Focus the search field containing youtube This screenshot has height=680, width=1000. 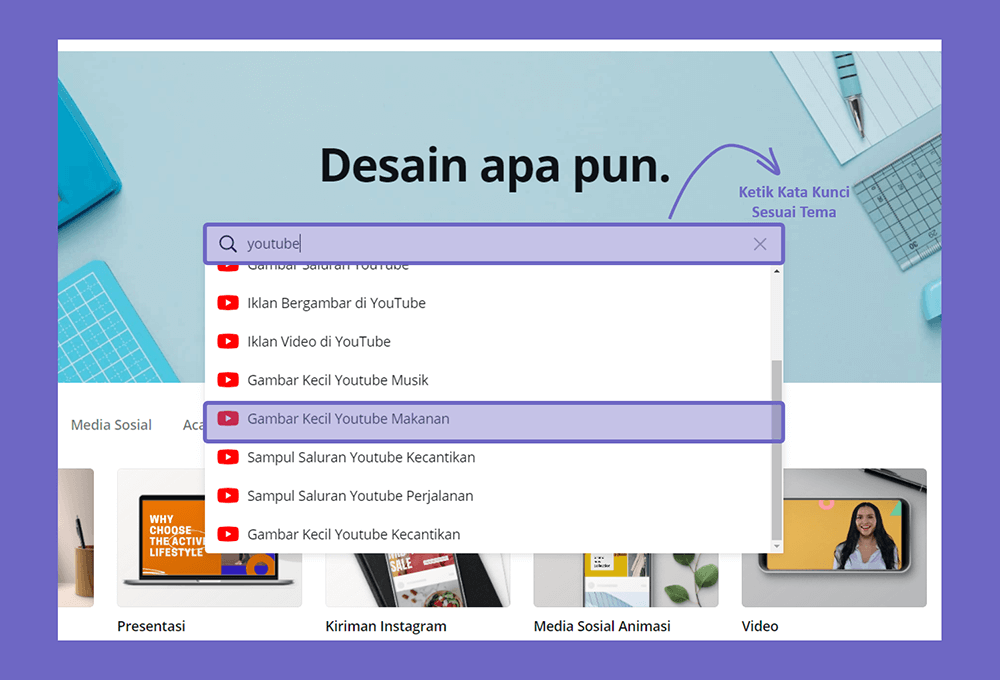(494, 244)
